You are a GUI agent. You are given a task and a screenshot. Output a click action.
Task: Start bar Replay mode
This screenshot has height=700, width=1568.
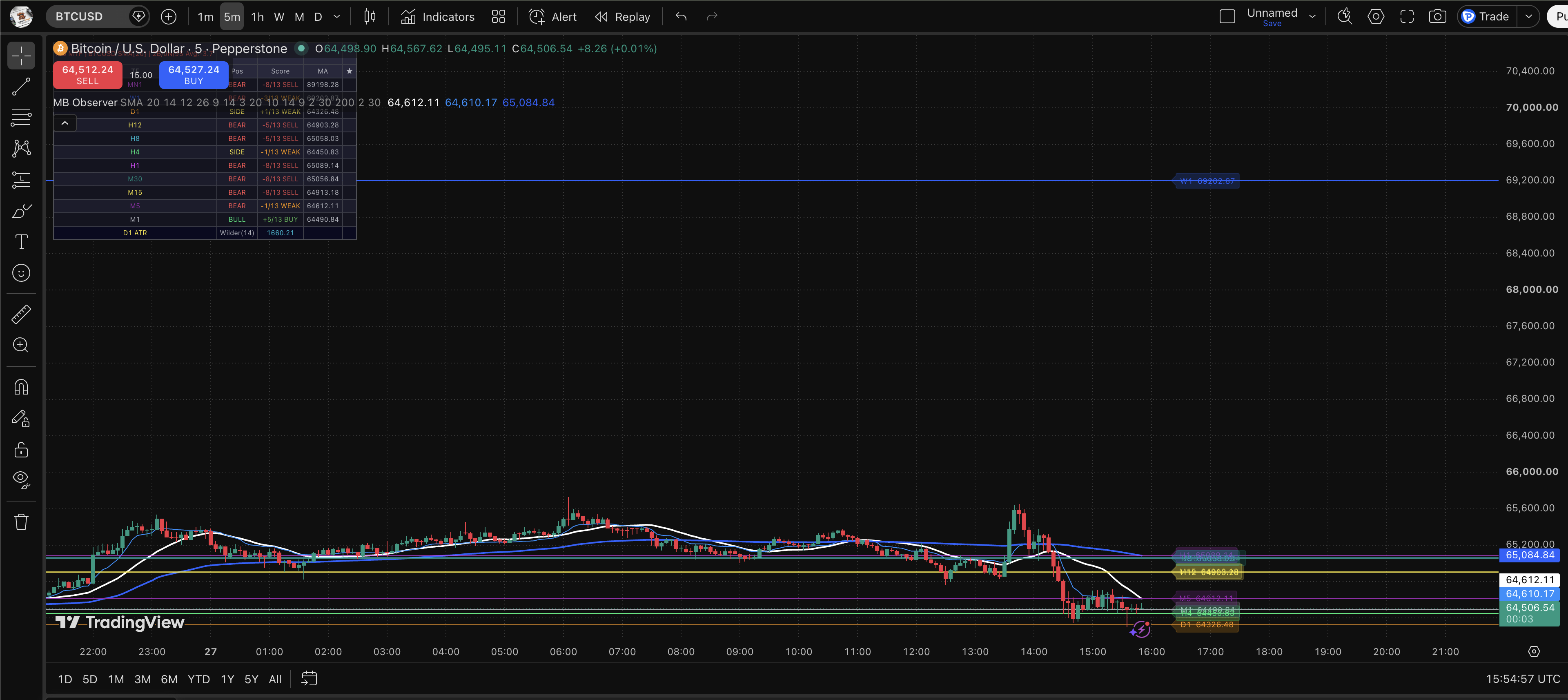[623, 16]
